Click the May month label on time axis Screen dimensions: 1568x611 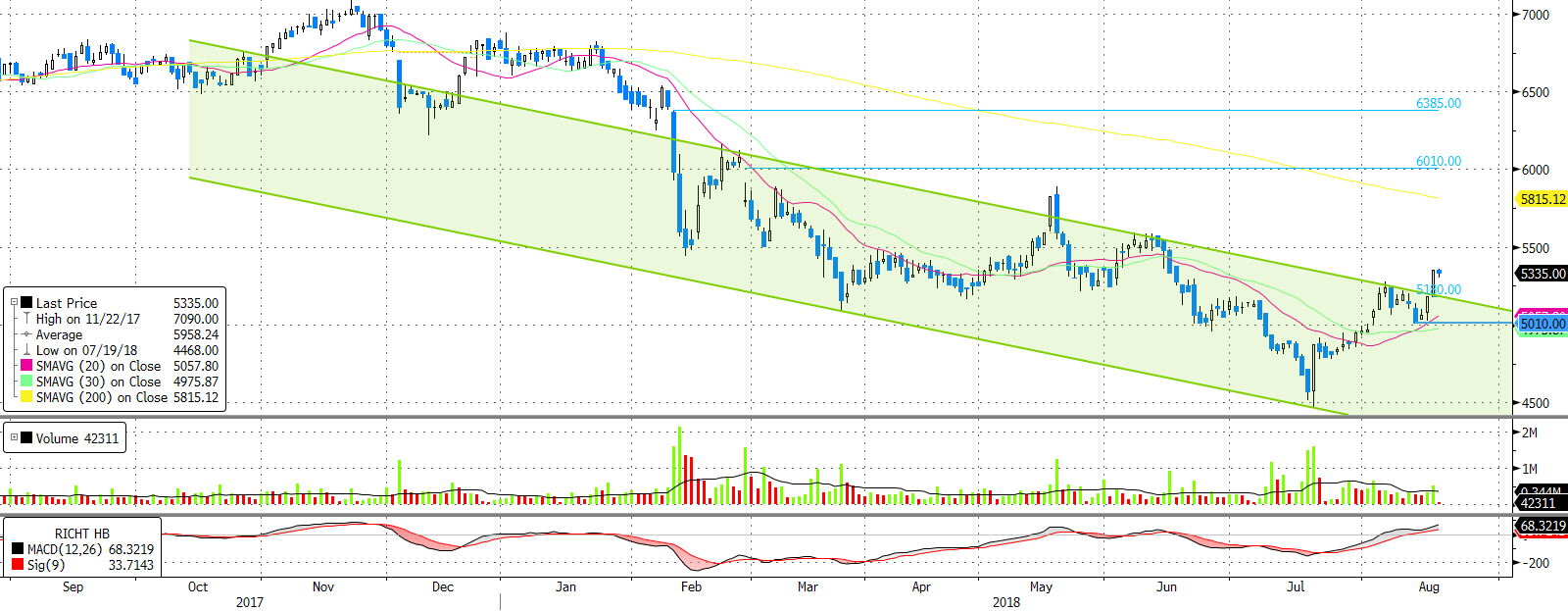click(x=1041, y=586)
